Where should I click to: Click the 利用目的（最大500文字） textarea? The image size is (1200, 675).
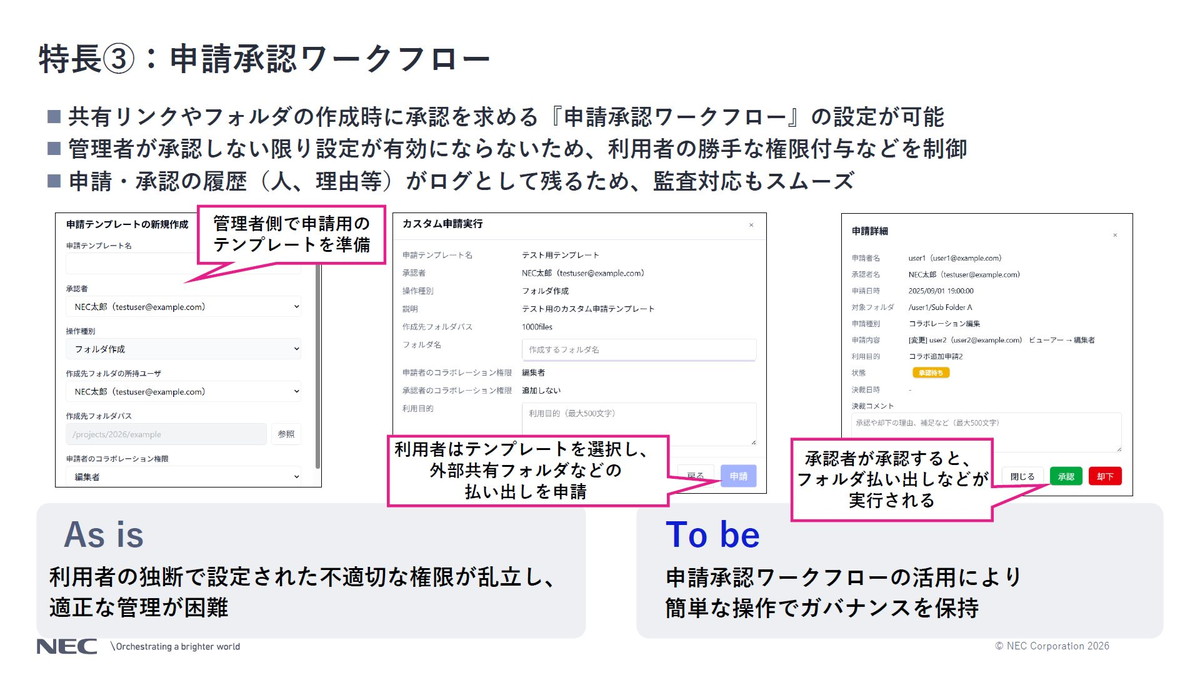click(639, 424)
